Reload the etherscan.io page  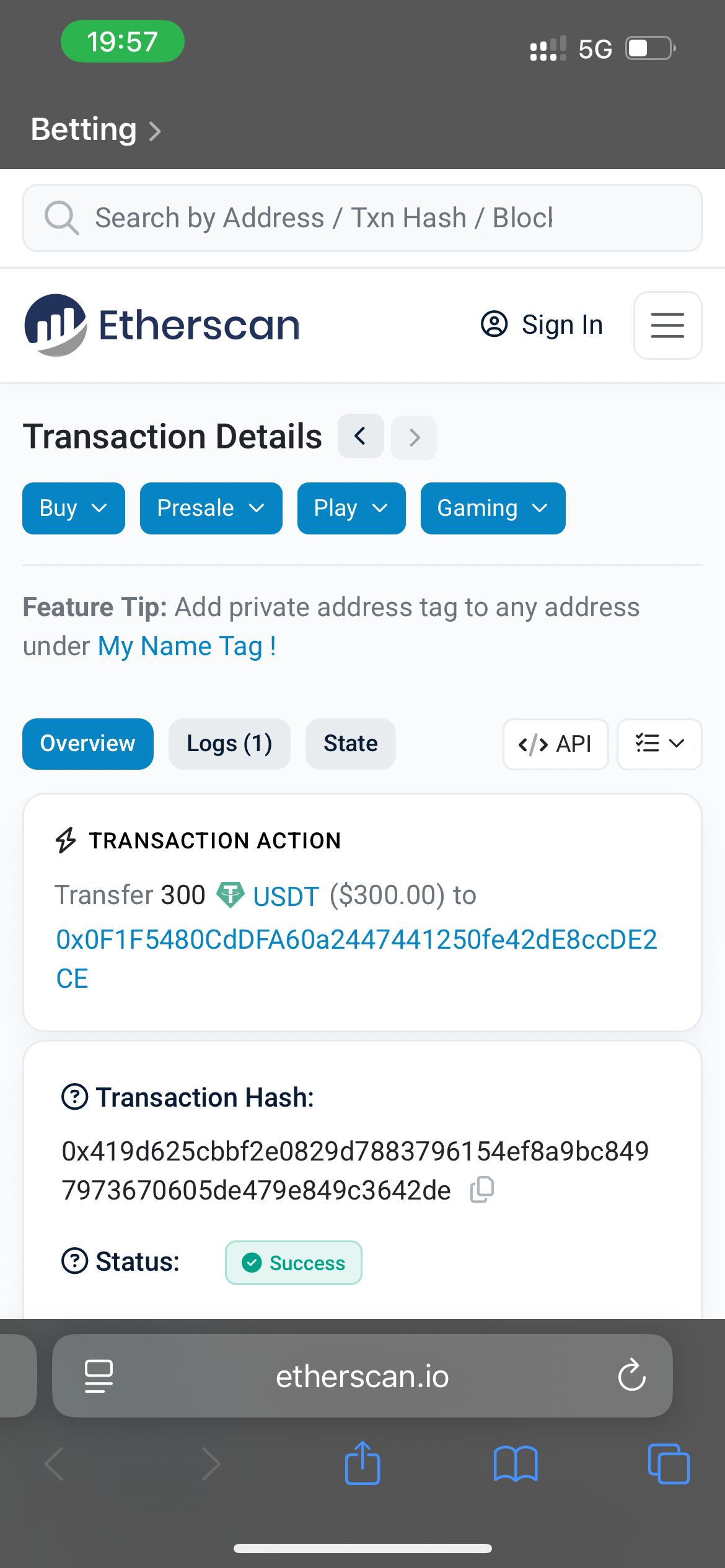(631, 1375)
